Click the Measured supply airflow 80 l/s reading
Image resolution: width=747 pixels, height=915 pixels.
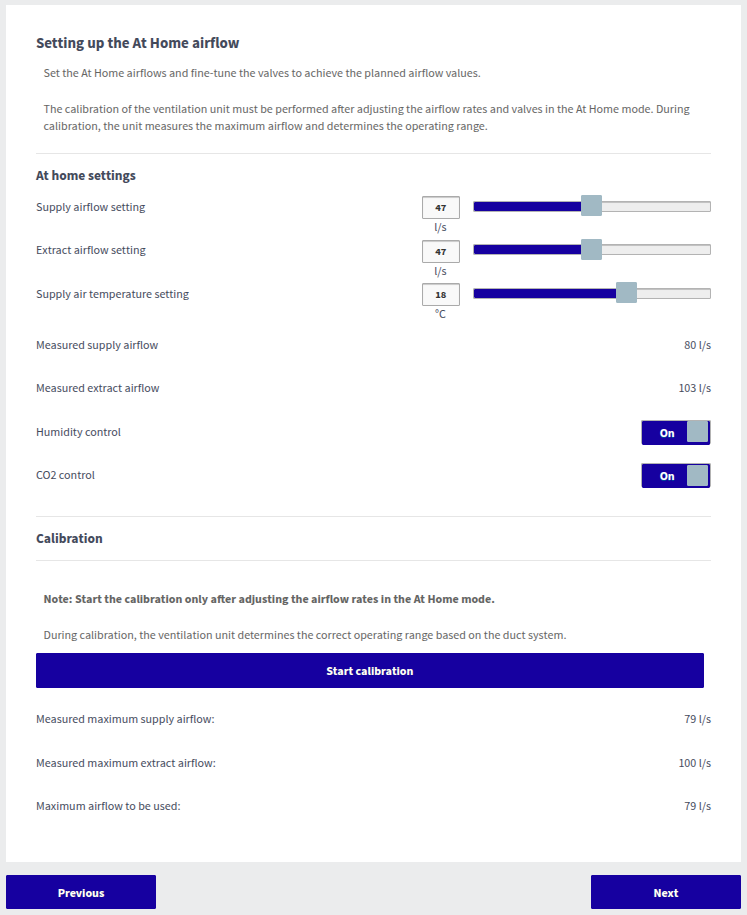[x=697, y=346]
